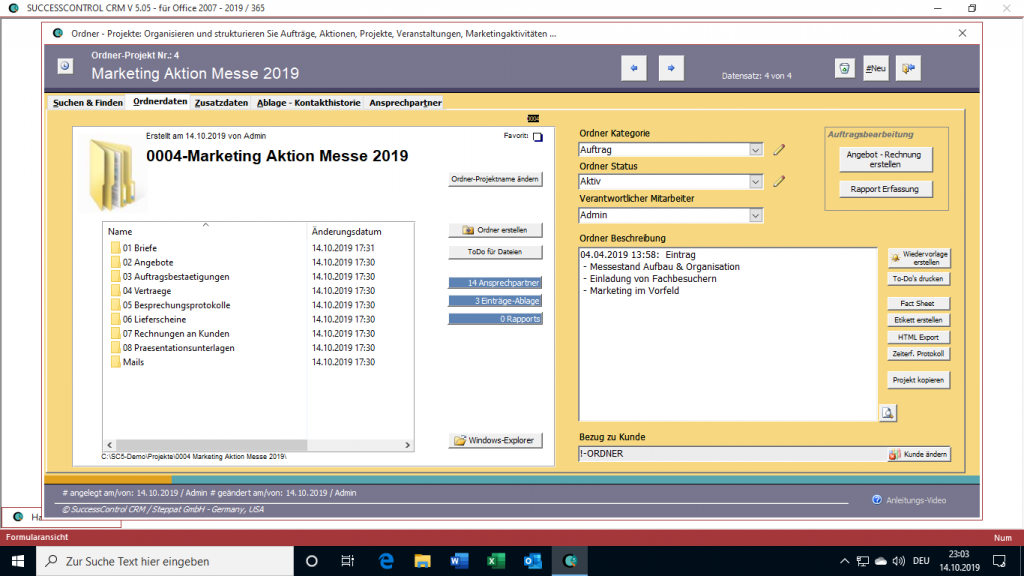Open the Verantwortlicher Mitarbeiter dropdown
Image resolution: width=1024 pixels, height=576 pixels.
(757, 215)
